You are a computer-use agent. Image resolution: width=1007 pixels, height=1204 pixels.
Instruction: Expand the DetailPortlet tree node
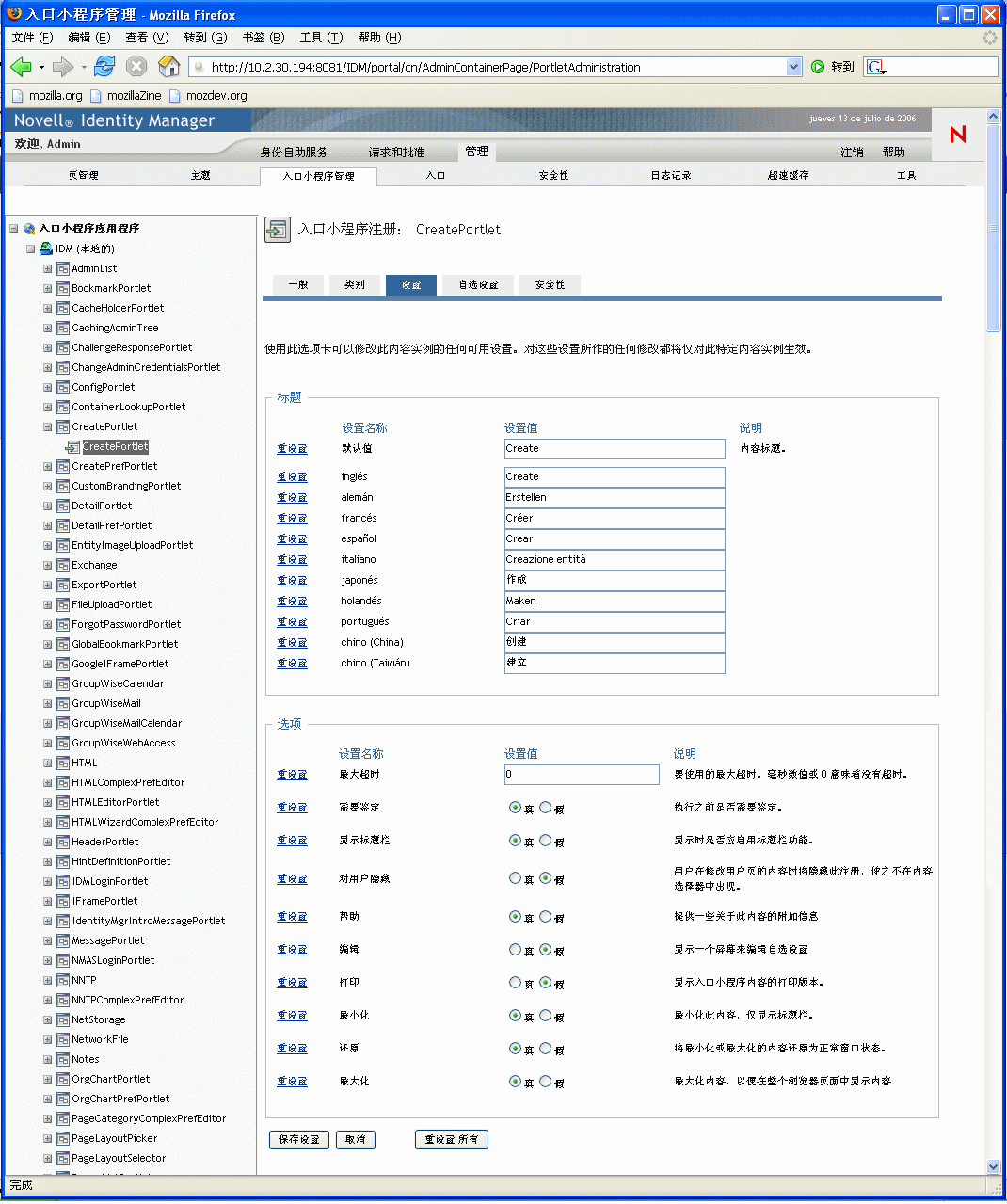click(47, 506)
